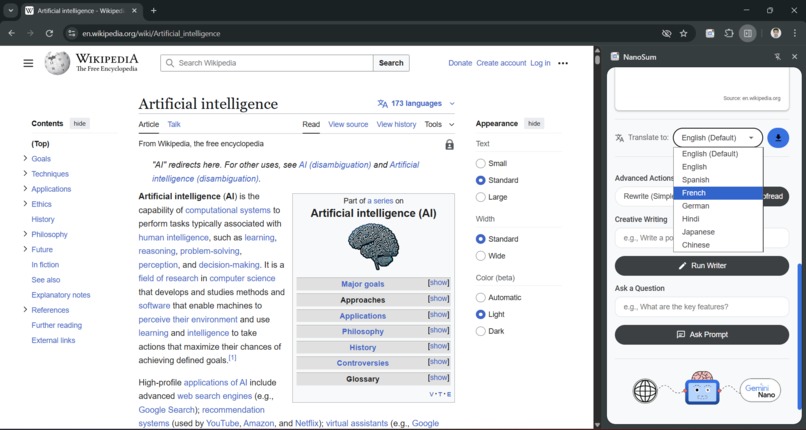806x430 pixels.
Task: Select the Wide width radio
Action: pyautogui.click(x=481, y=256)
